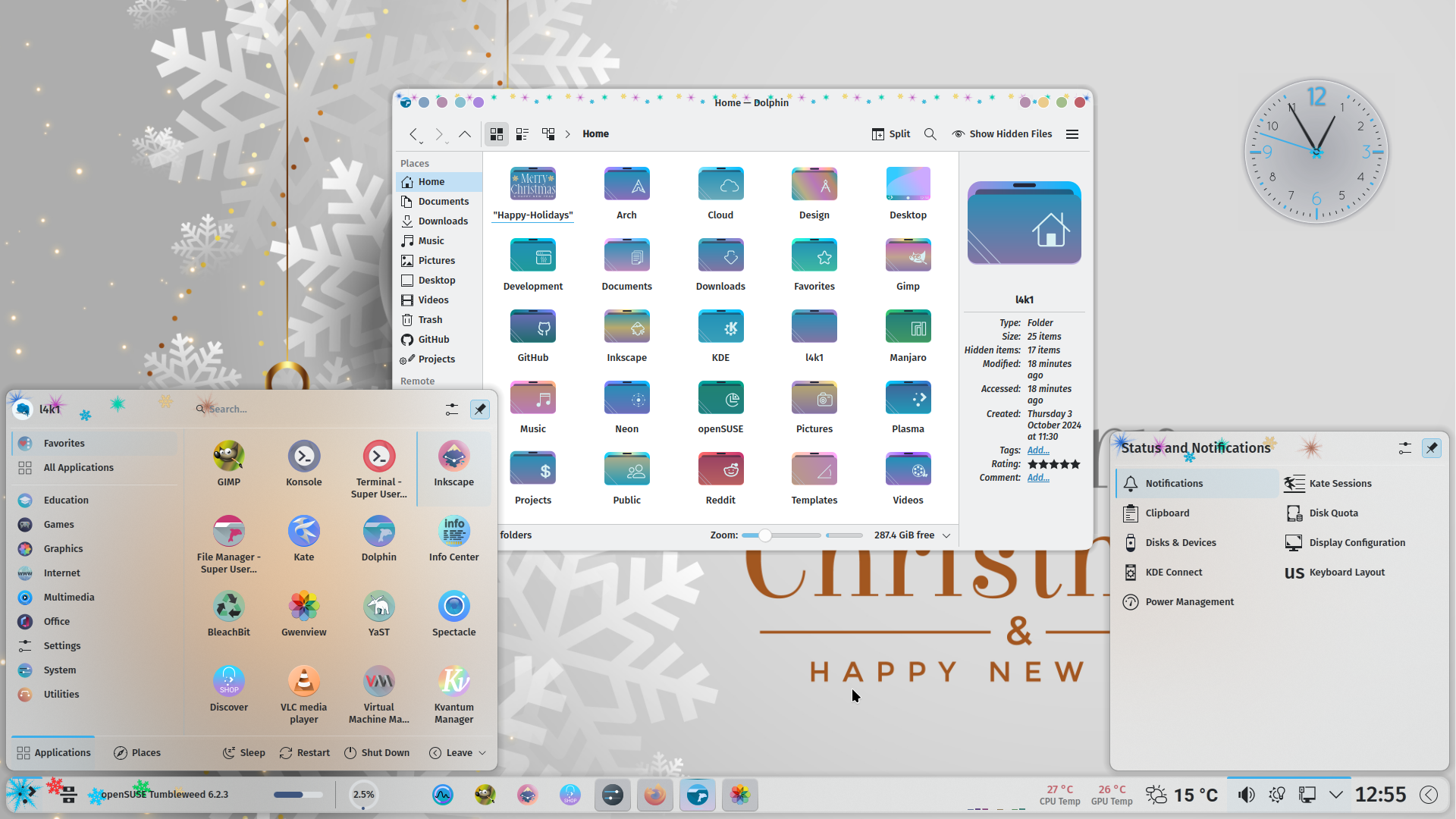Toggle Split view in Dolphin
Image resolution: width=1456 pixels, height=819 pixels.
tap(891, 134)
